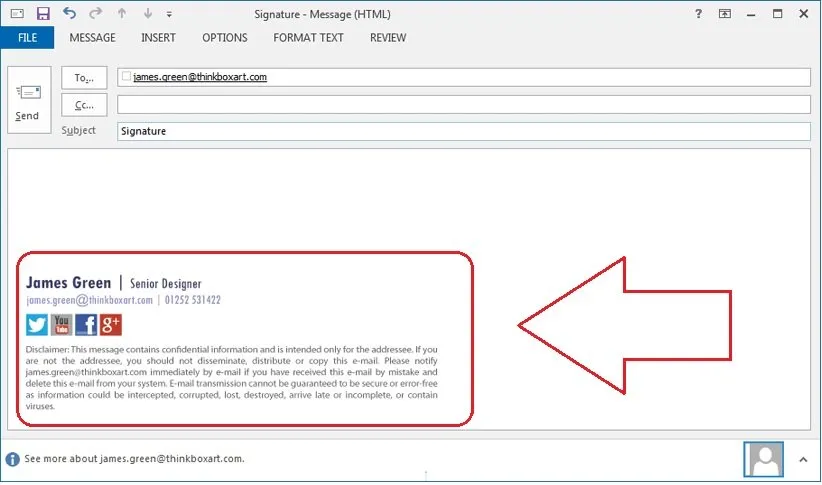Open the Google+ icon in the signature
822x485 pixels.
(x=111, y=324)
